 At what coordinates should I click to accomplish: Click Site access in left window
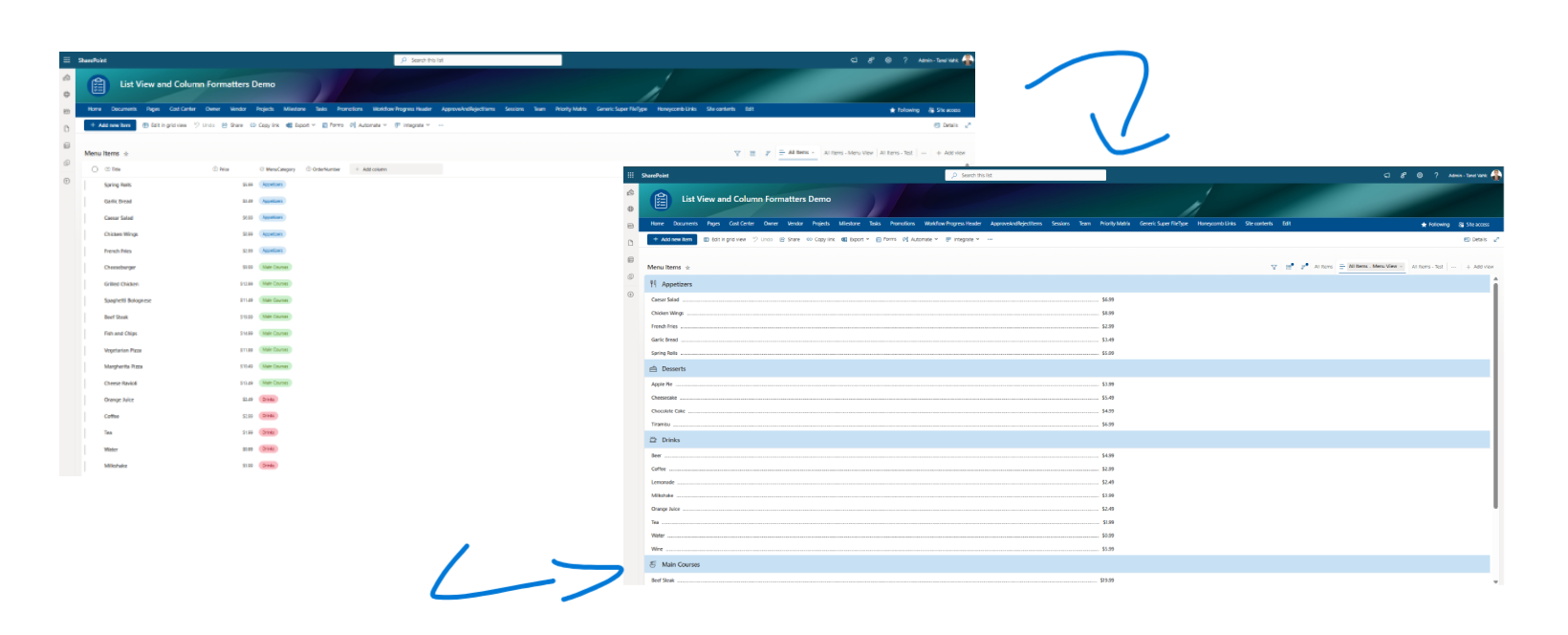point(944,110)
